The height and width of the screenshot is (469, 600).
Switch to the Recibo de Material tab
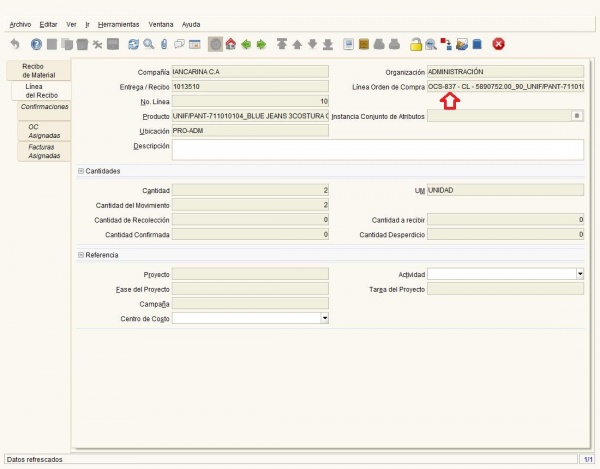(39, 71)
